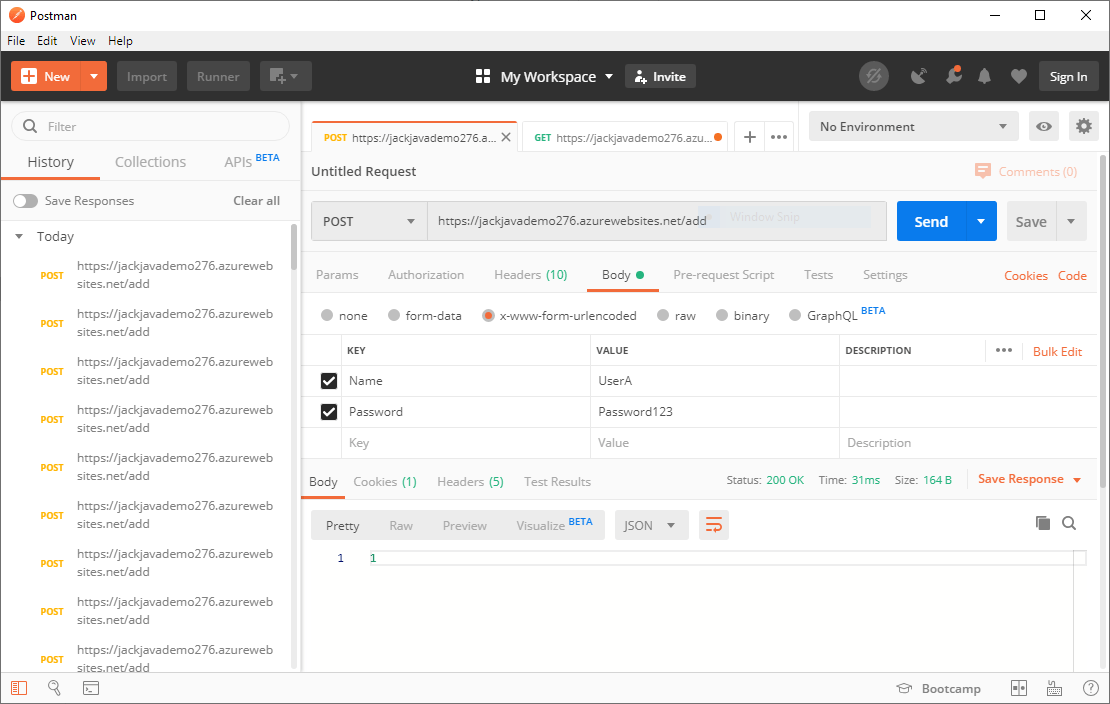
Task: Toggle line wrap icon in response
Action: [x=714, y=525]
